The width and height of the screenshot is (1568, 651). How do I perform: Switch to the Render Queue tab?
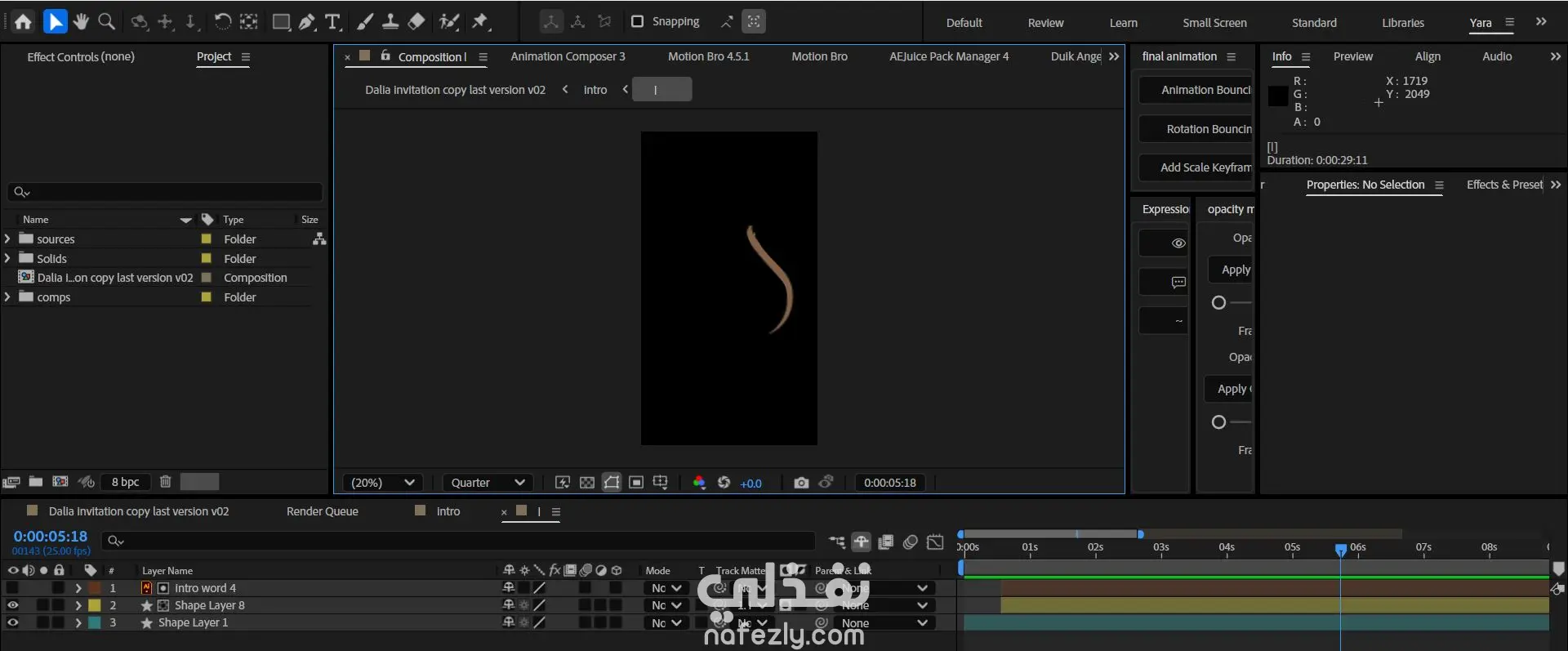point(322,511)
